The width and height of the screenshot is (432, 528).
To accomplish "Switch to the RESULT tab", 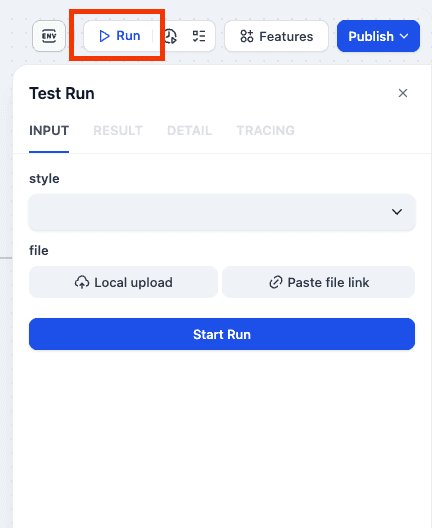I will (118, 131).
